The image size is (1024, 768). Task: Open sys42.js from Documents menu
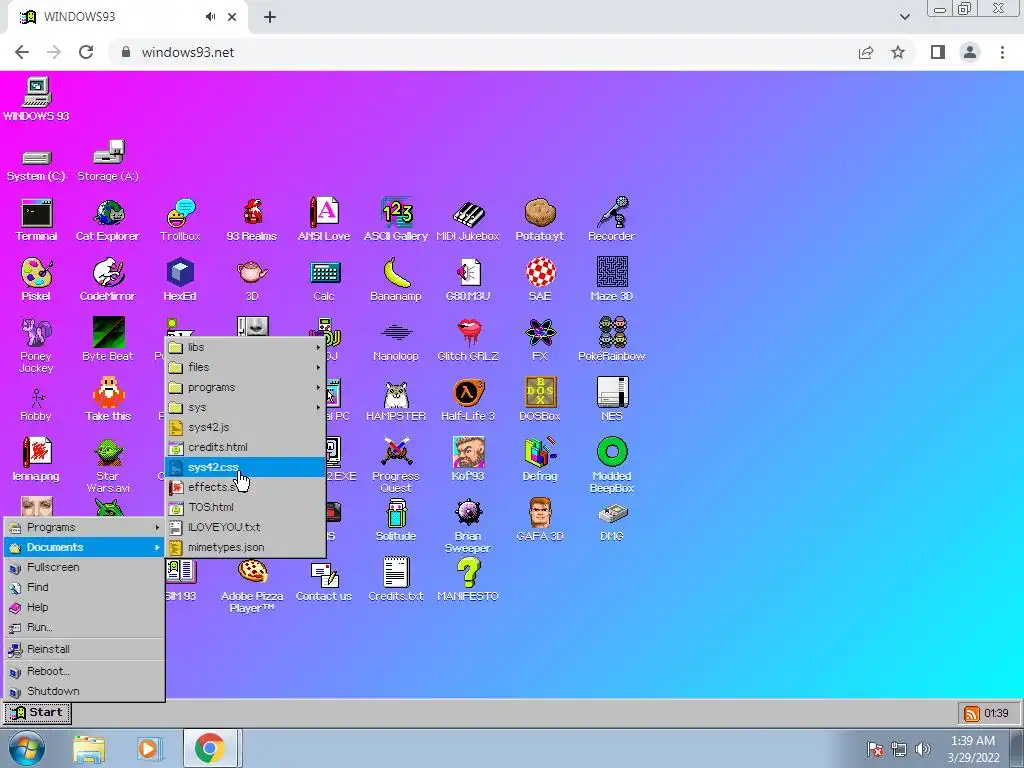coord(246,427)
